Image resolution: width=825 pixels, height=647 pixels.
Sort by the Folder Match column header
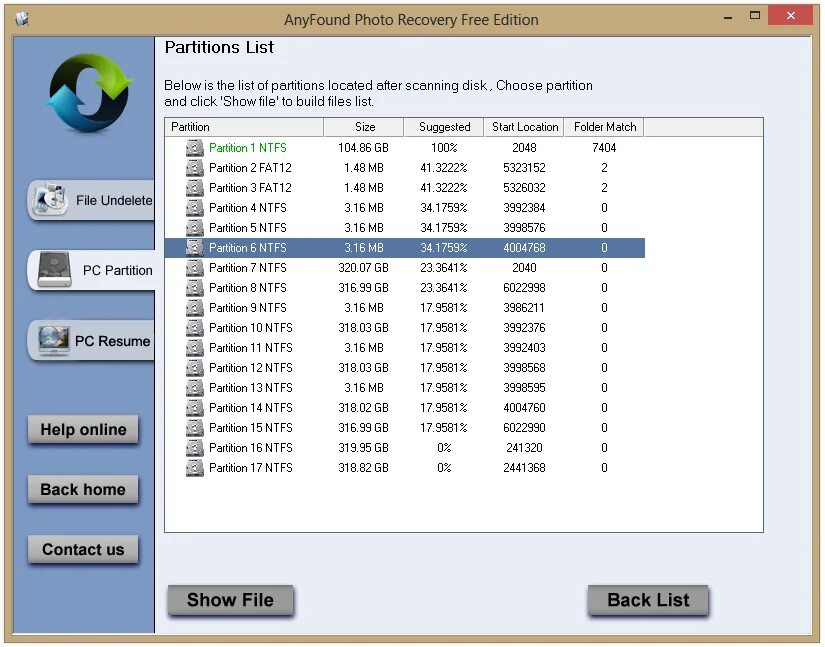(x=605, y=127)
